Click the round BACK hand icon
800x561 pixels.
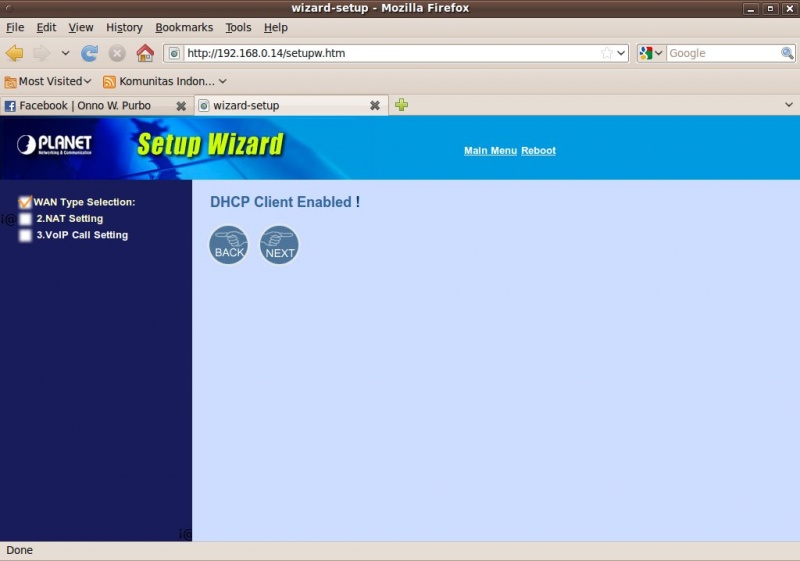pos(229,245)
